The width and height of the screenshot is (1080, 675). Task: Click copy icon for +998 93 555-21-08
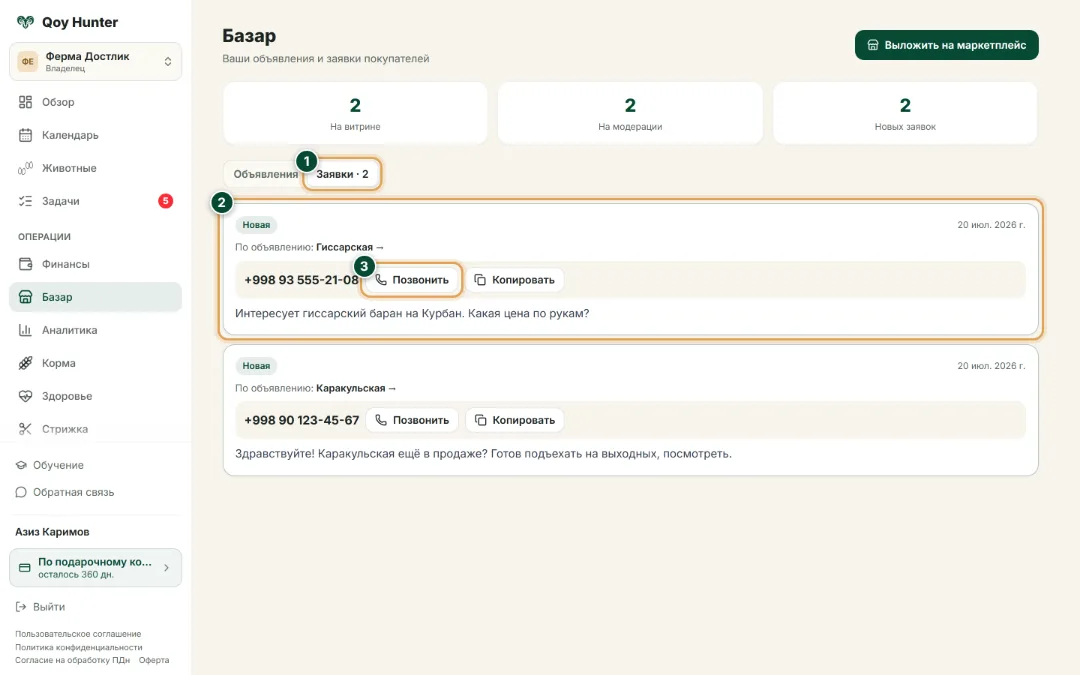(x=480, y=280)
